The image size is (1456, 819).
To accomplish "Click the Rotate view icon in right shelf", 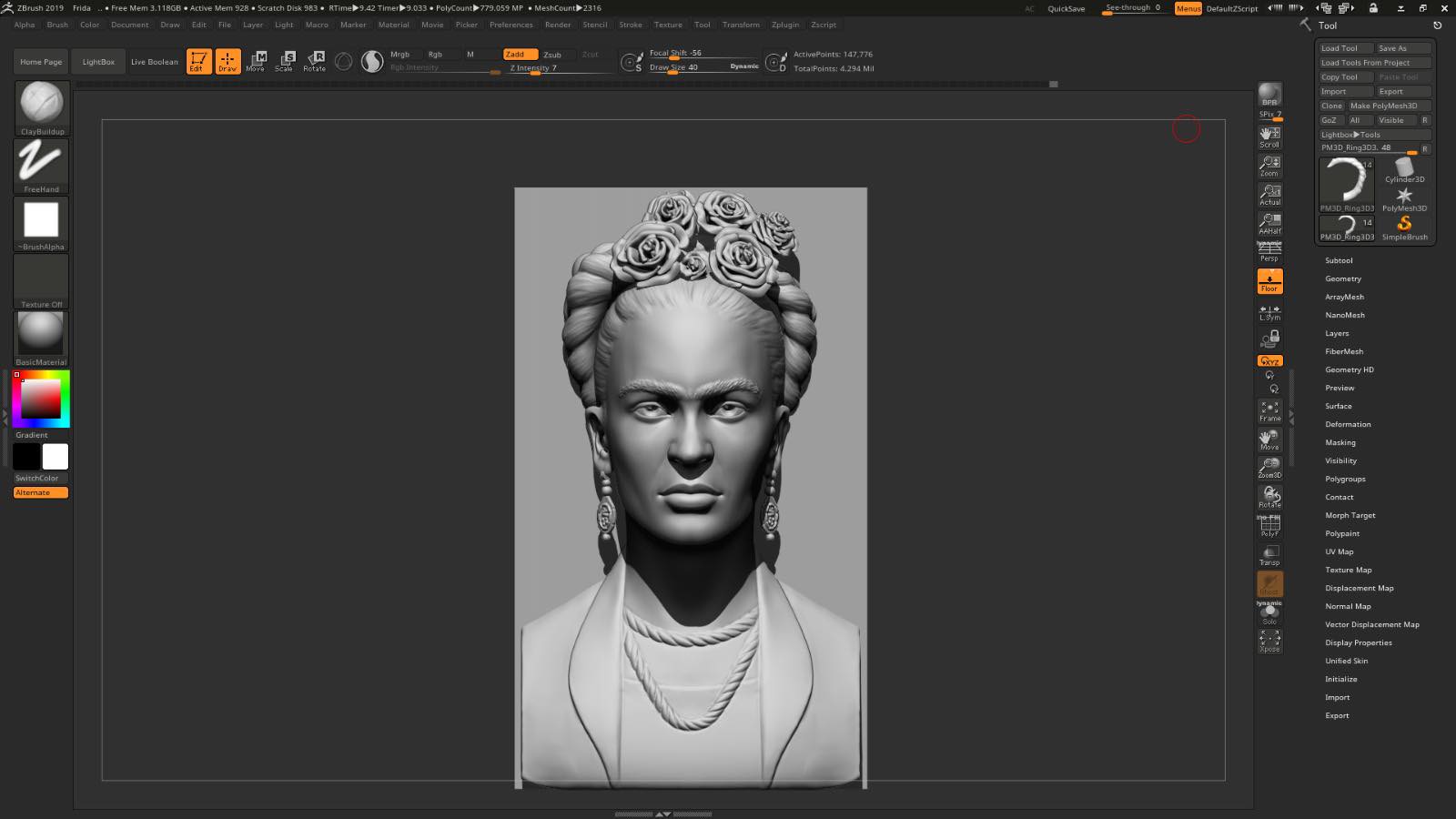I will click(x=1269, y=498).
